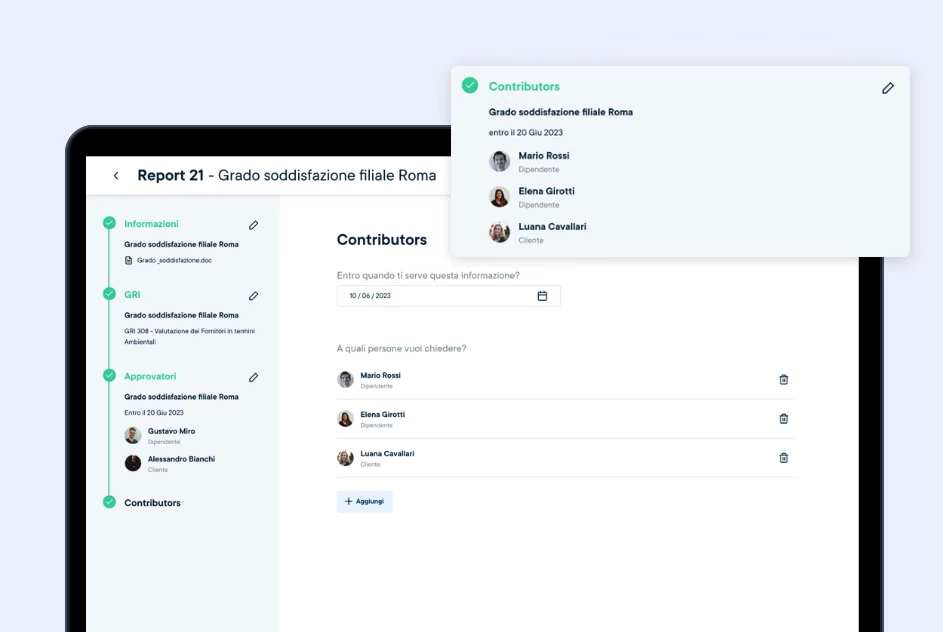Delete Mario Rossi using the trash icon

coord(784,379)
